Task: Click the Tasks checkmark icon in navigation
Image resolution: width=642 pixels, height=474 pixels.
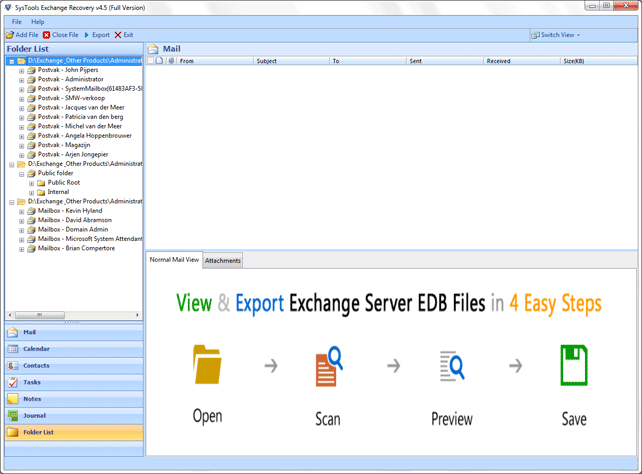Action: click(x=13, y=382)
